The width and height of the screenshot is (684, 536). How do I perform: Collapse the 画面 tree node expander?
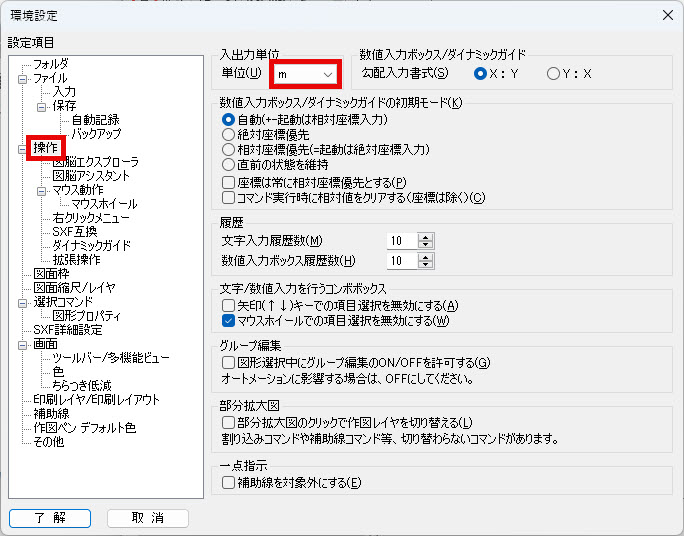pyautogui.click(x=23, y=344)
